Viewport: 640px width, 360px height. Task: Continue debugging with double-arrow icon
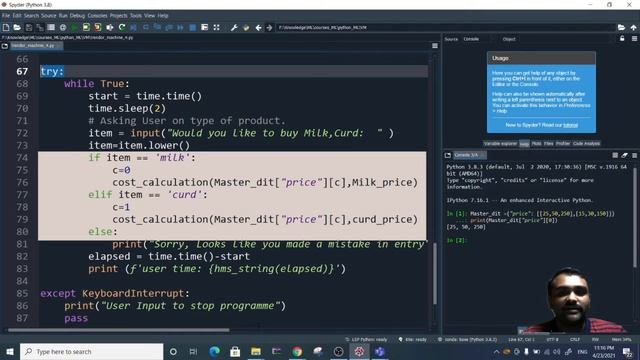180,27
